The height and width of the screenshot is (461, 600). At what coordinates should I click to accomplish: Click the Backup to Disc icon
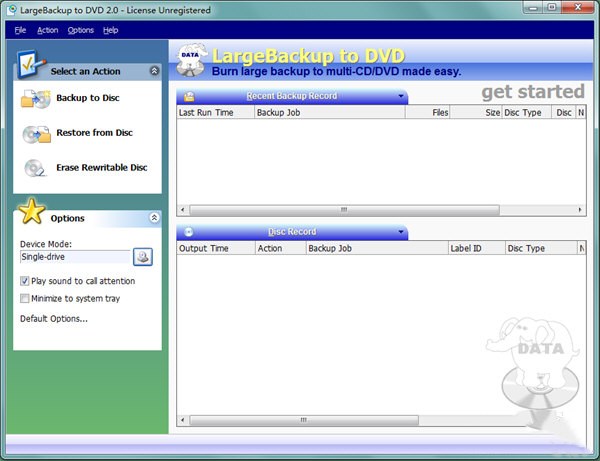(35, 98)
